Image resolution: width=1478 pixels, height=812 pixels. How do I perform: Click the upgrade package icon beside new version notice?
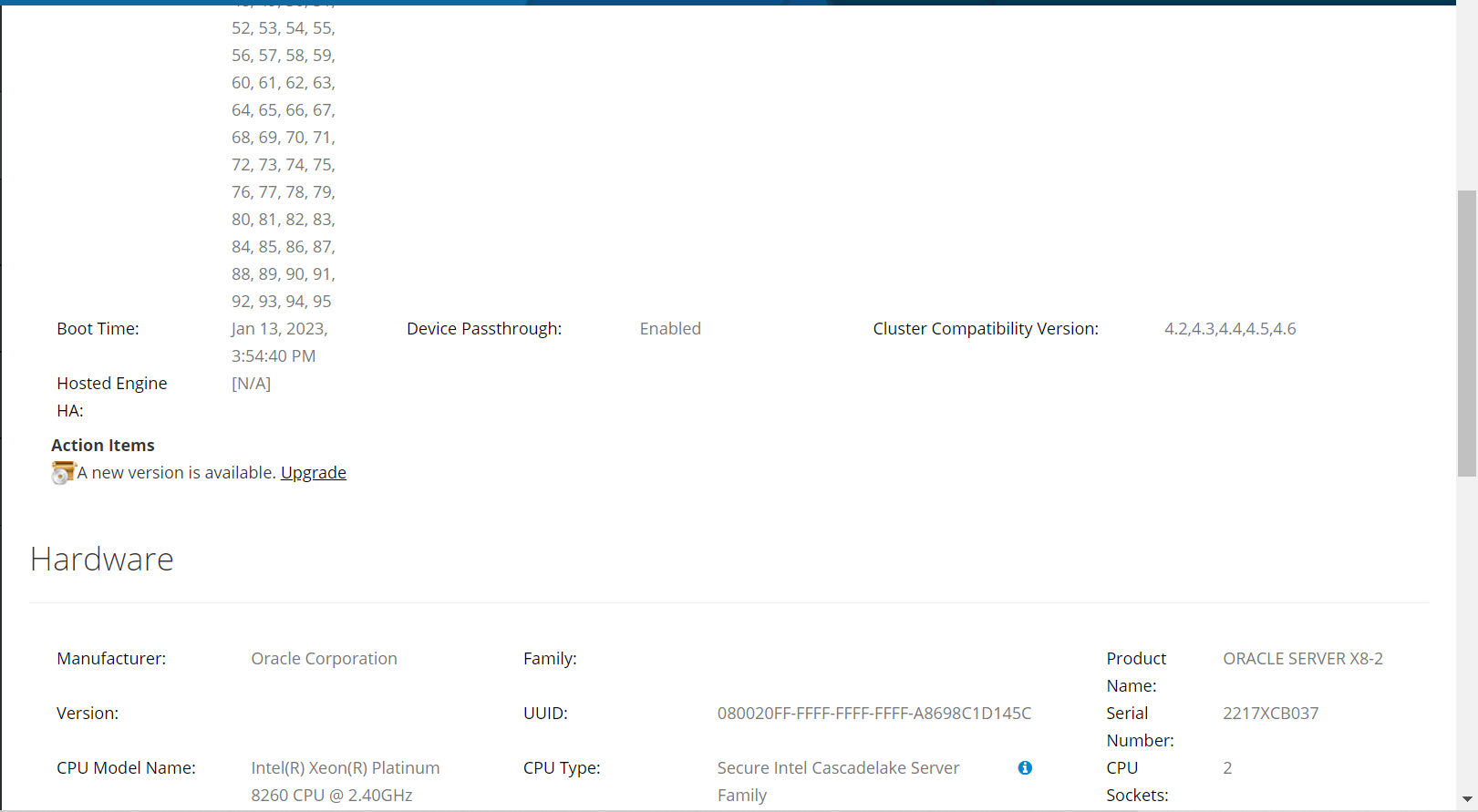tap(63, 473)
